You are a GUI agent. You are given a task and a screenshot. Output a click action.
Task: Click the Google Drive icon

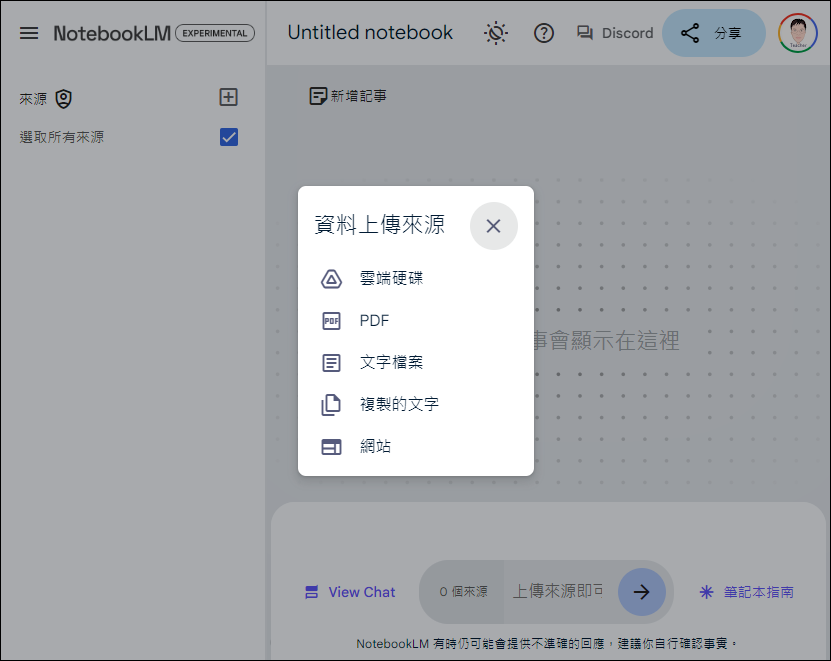tap(331, 279)
